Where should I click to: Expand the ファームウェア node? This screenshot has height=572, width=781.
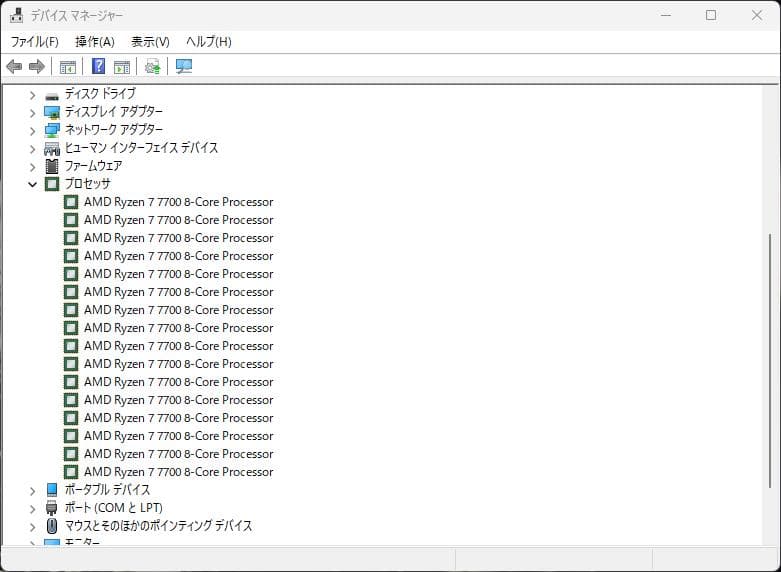click(x=32, y=167)
